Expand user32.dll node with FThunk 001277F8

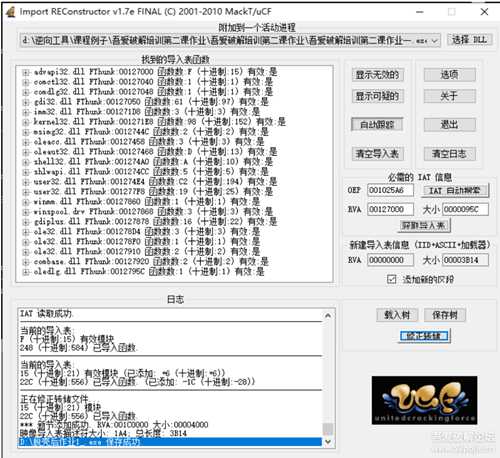pyautogui.click(x=26, y=192)
